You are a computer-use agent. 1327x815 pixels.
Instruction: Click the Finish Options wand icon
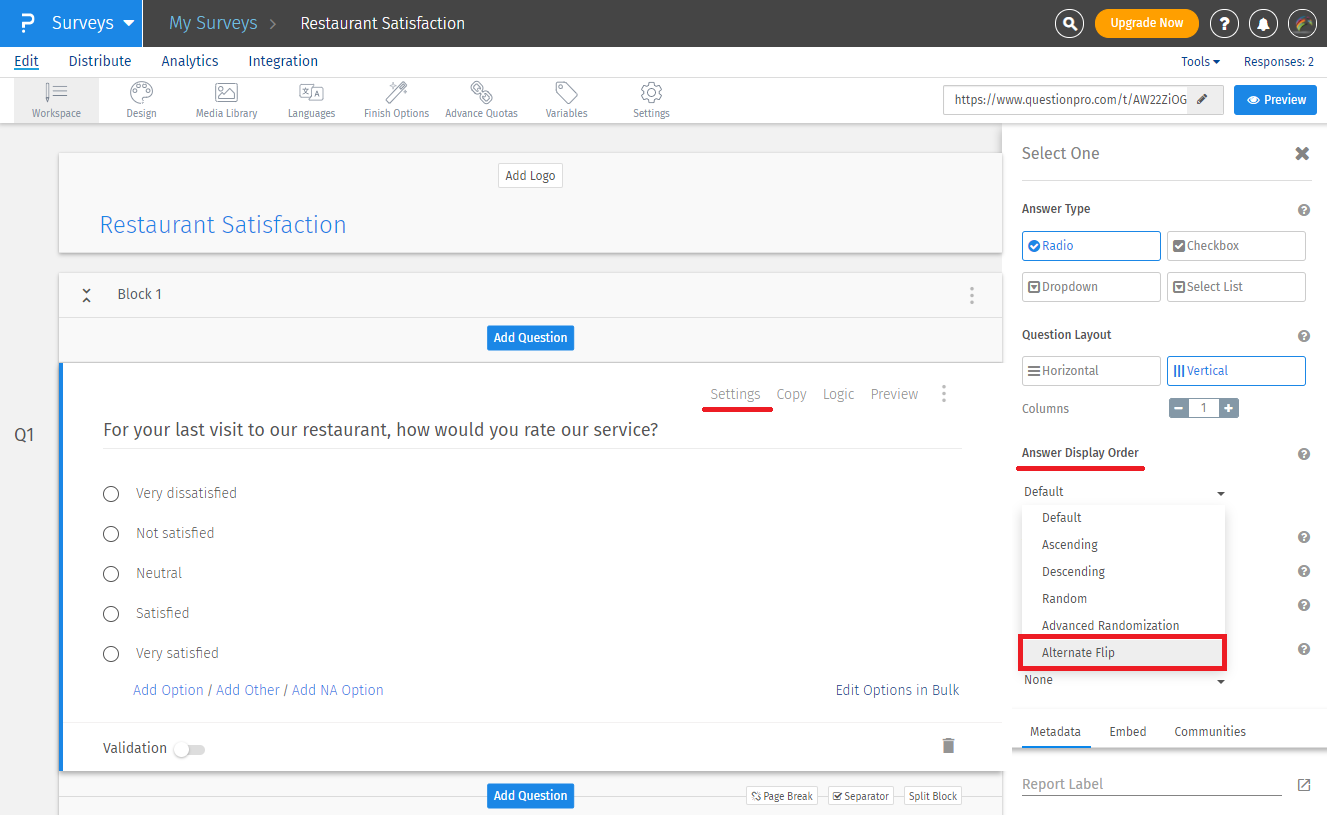point(396,93)
